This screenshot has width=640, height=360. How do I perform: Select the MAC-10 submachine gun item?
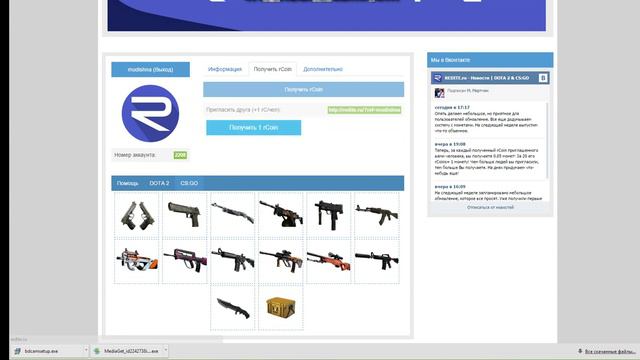coord(329,215)
